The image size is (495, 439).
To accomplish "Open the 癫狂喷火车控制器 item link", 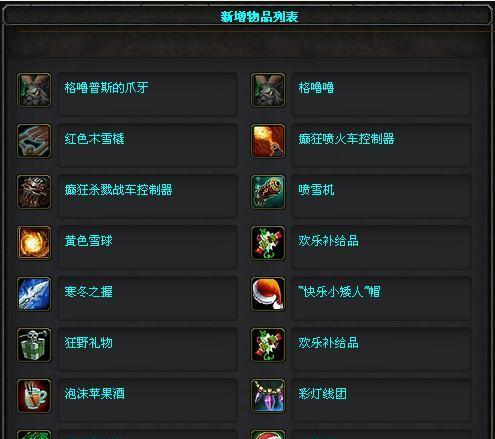I will tap(346, 139).
